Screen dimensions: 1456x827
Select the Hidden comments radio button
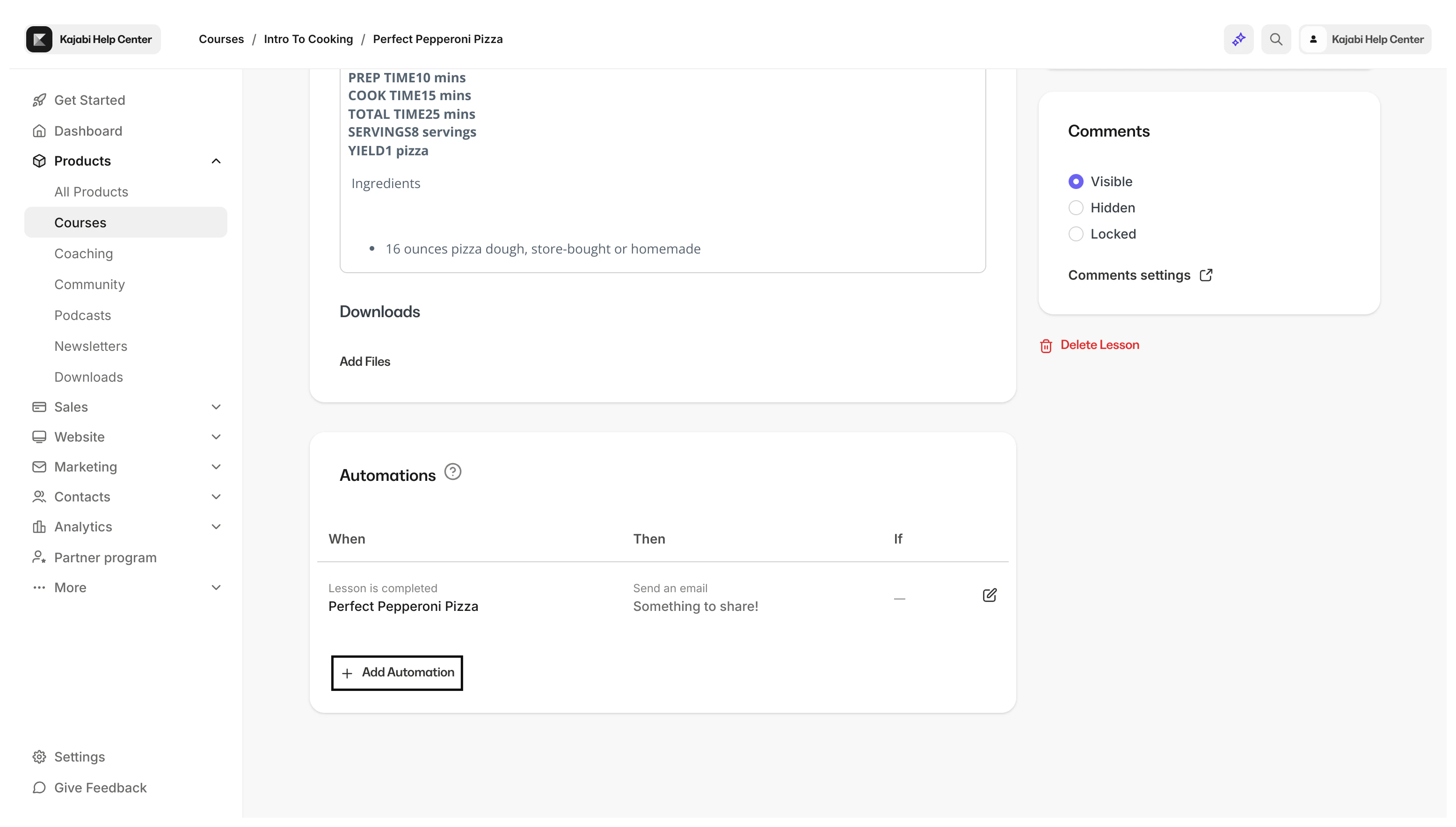coord(1076,207)
